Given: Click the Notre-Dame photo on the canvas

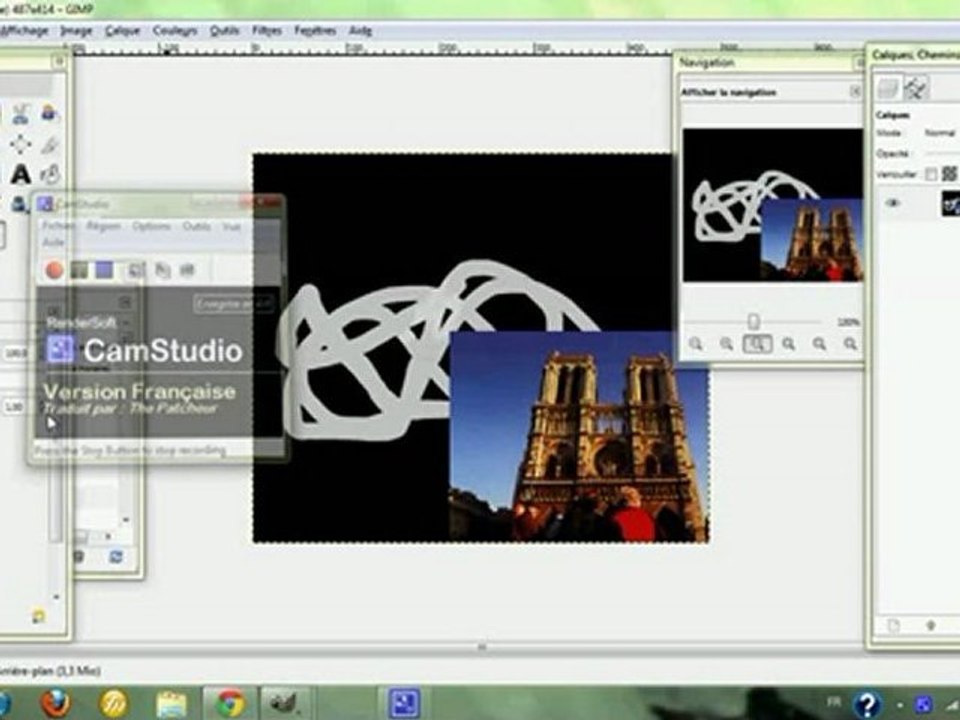Looking at the screenshot, I should click(x=579, y=437).
